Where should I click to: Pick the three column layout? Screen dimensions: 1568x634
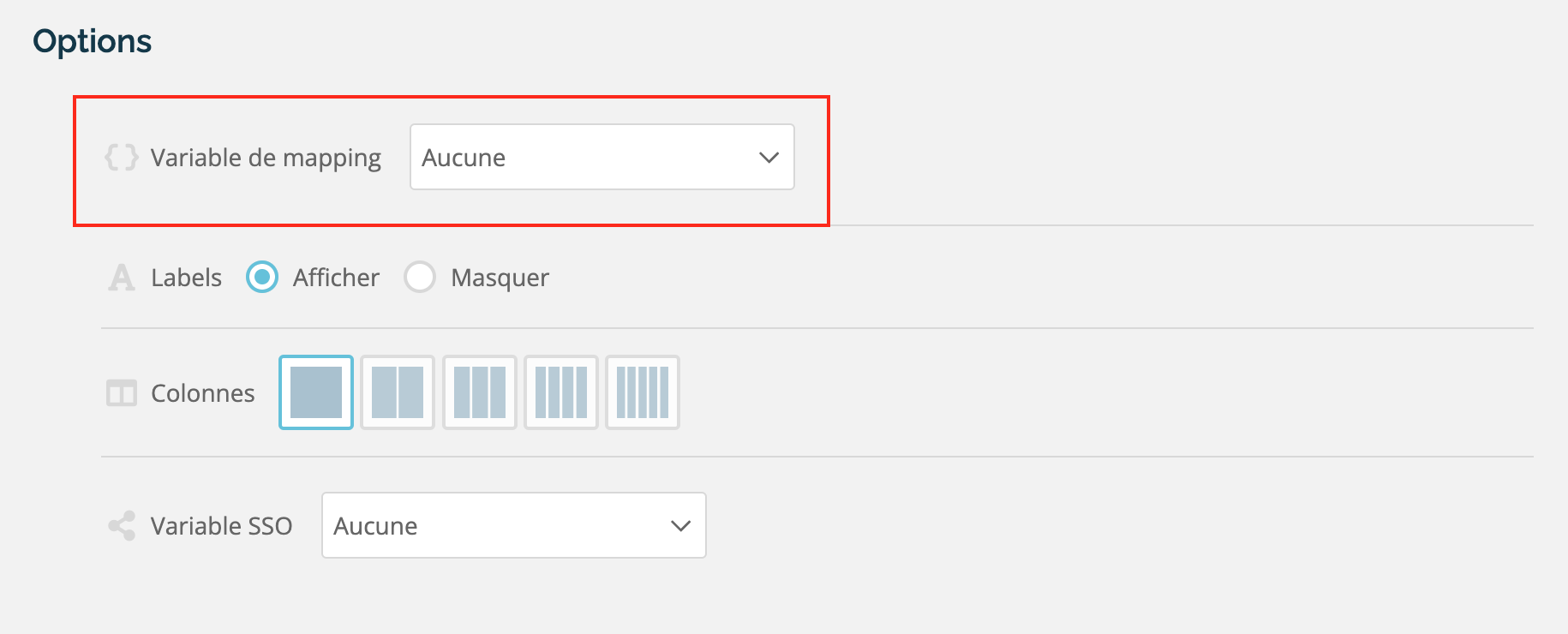click(x=480, y=392)
